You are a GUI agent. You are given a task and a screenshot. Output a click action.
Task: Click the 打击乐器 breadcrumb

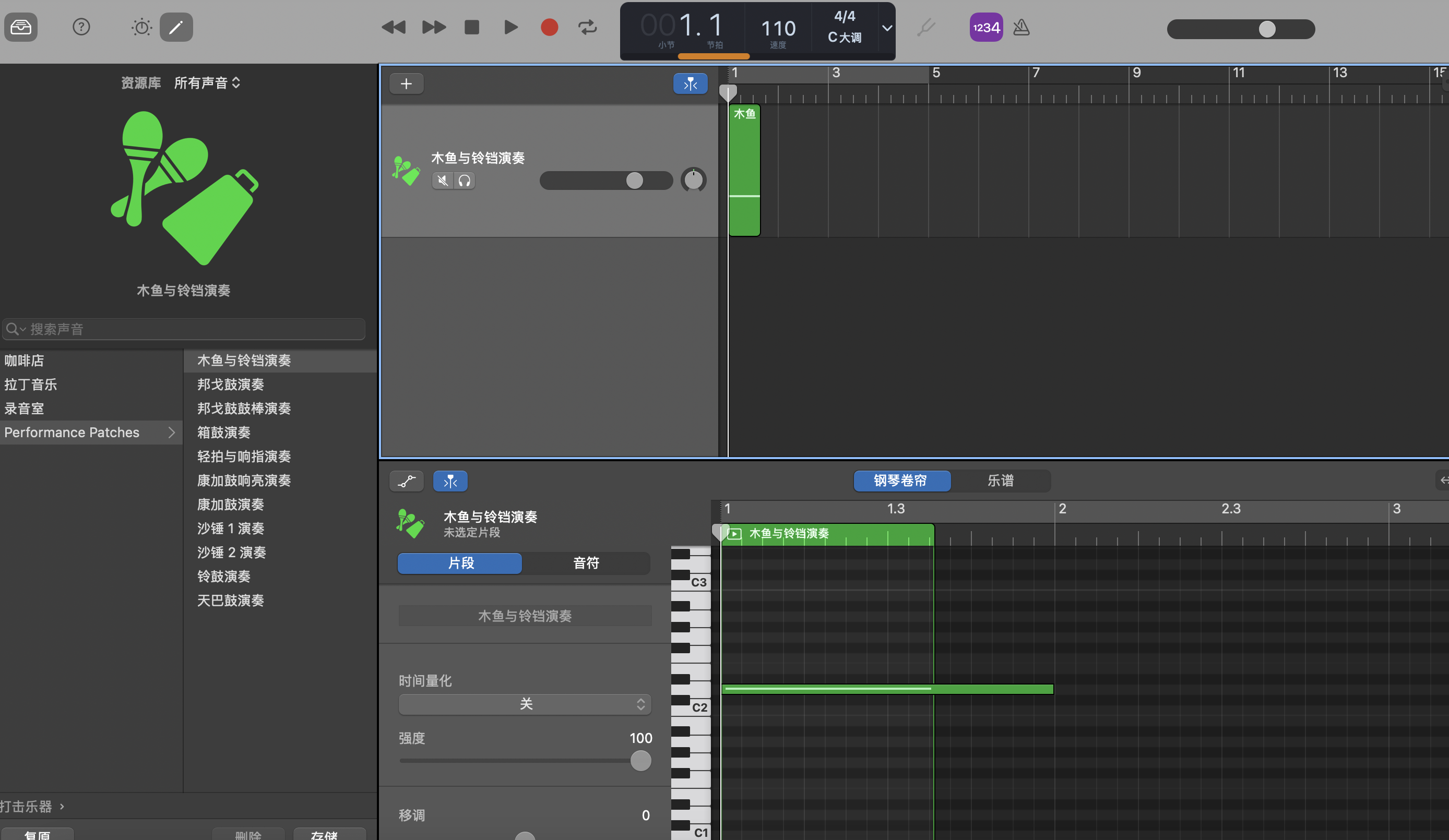27,807
